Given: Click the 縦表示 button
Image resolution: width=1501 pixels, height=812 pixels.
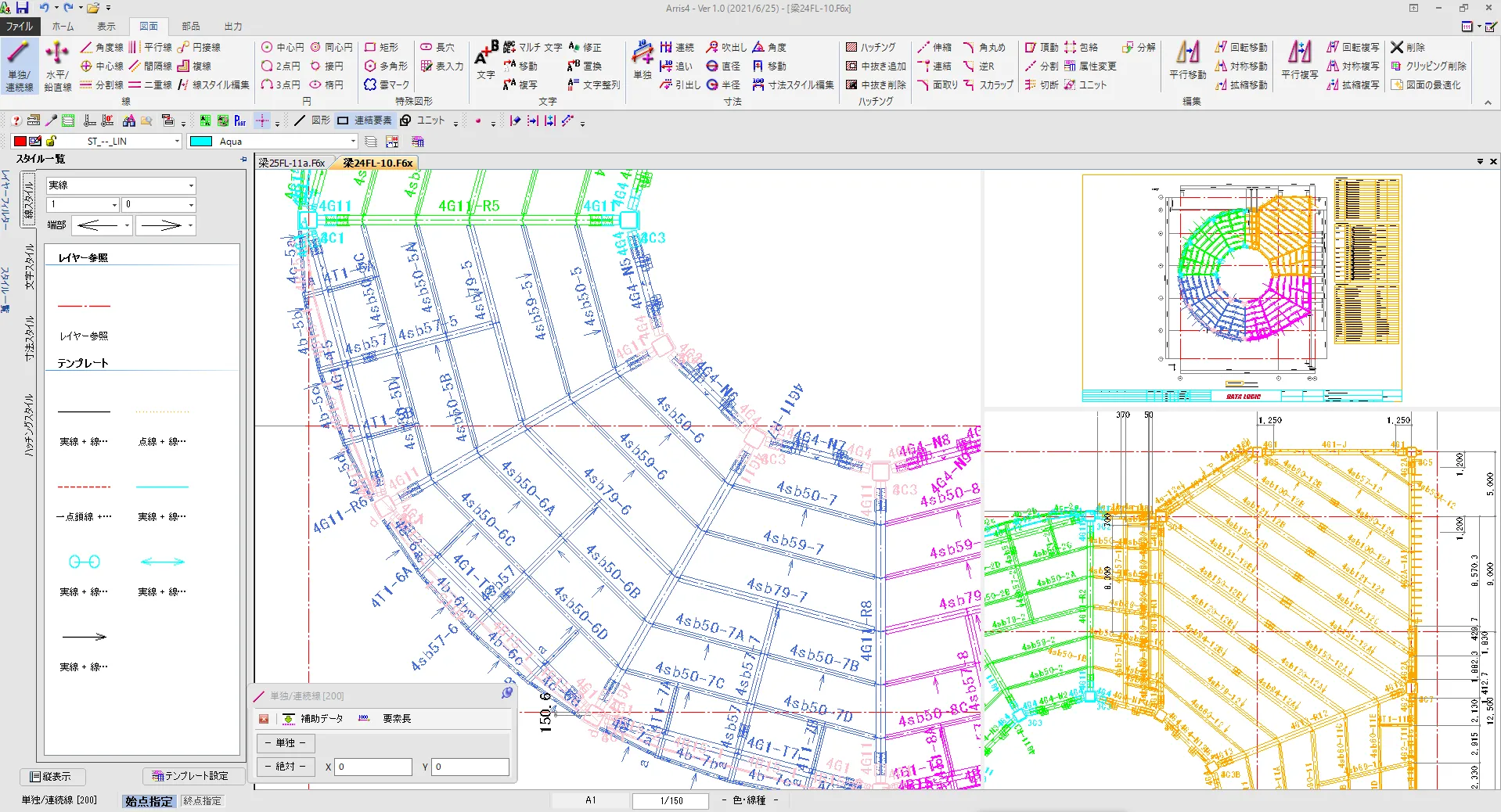Looking at the screenshot, I should [52, 777].
